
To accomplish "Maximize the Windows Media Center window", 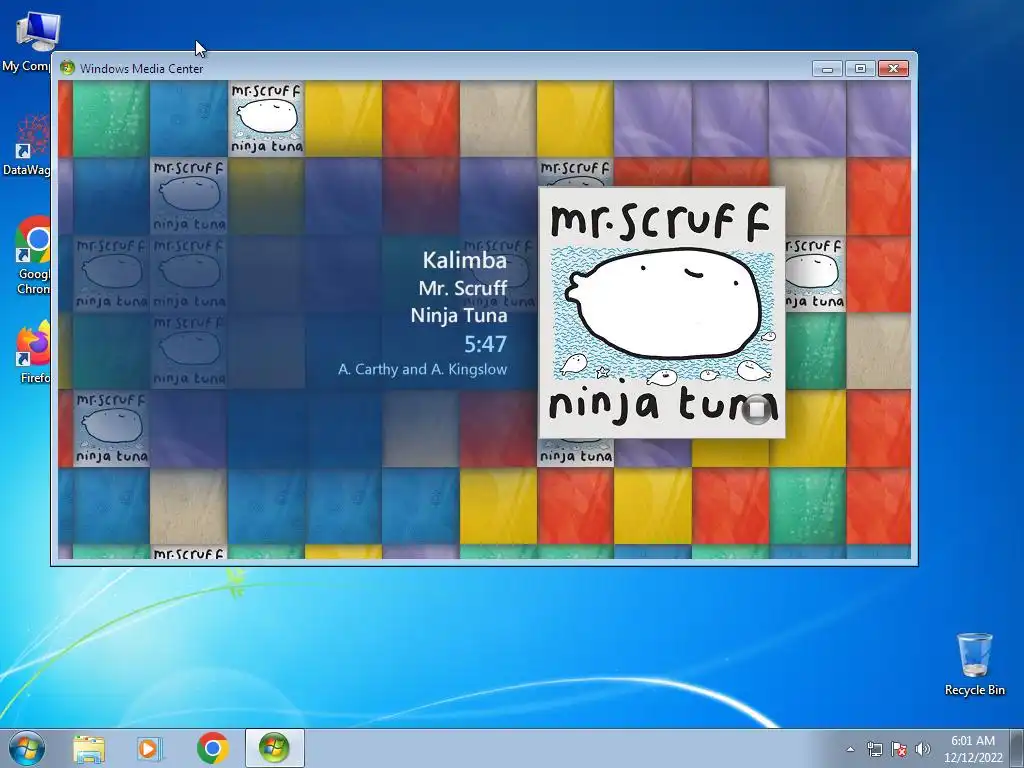I will coord(860,69).
